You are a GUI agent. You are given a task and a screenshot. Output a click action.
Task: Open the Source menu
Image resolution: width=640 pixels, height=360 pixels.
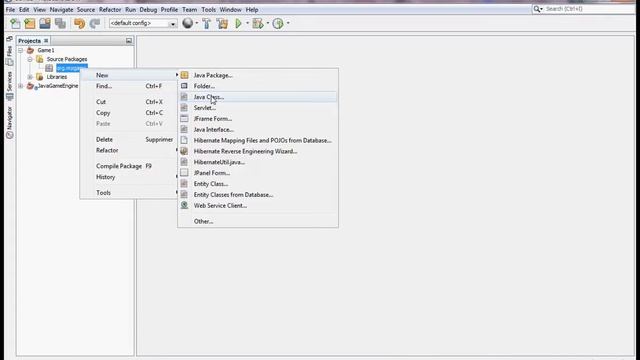click(86, 9)
